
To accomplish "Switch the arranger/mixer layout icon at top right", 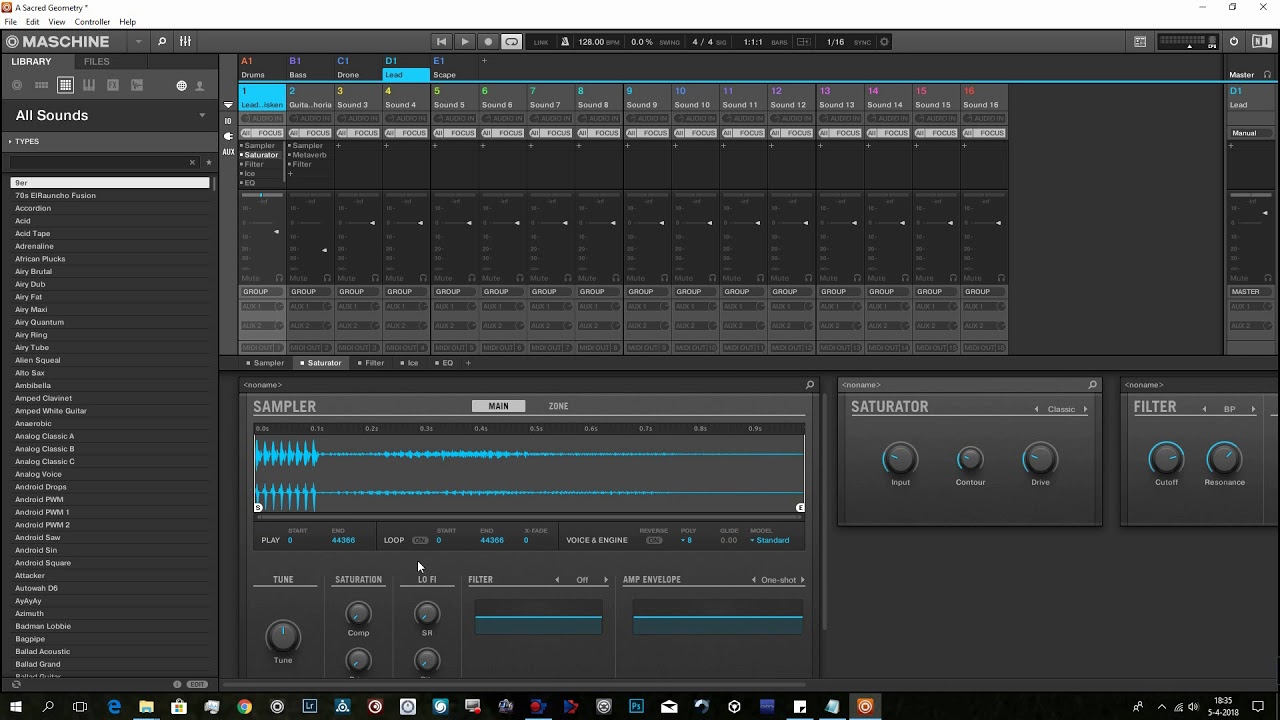I will pyautogui.click(x=1140, y=42).
